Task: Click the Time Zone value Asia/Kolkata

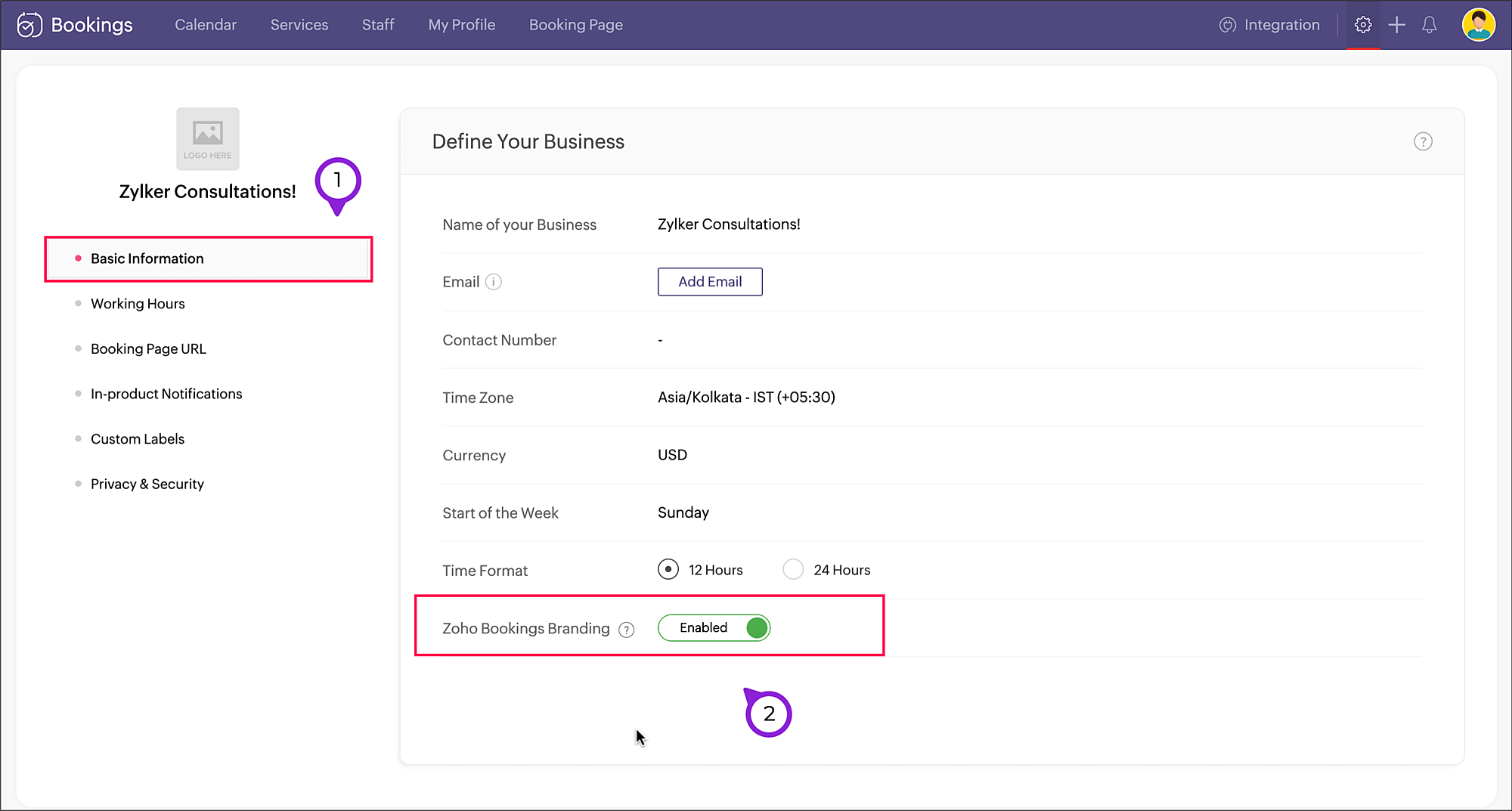Action: click(746, 398)
